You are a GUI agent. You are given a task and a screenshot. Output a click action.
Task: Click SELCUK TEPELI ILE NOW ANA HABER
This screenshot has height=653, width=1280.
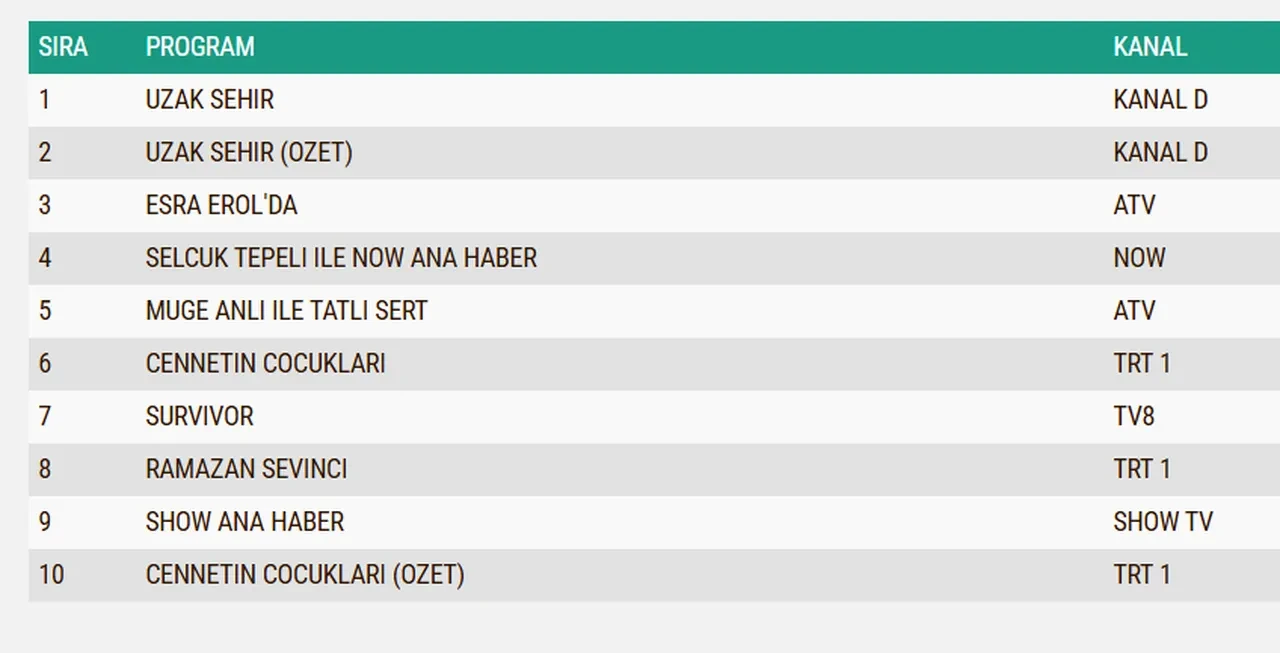341,258
